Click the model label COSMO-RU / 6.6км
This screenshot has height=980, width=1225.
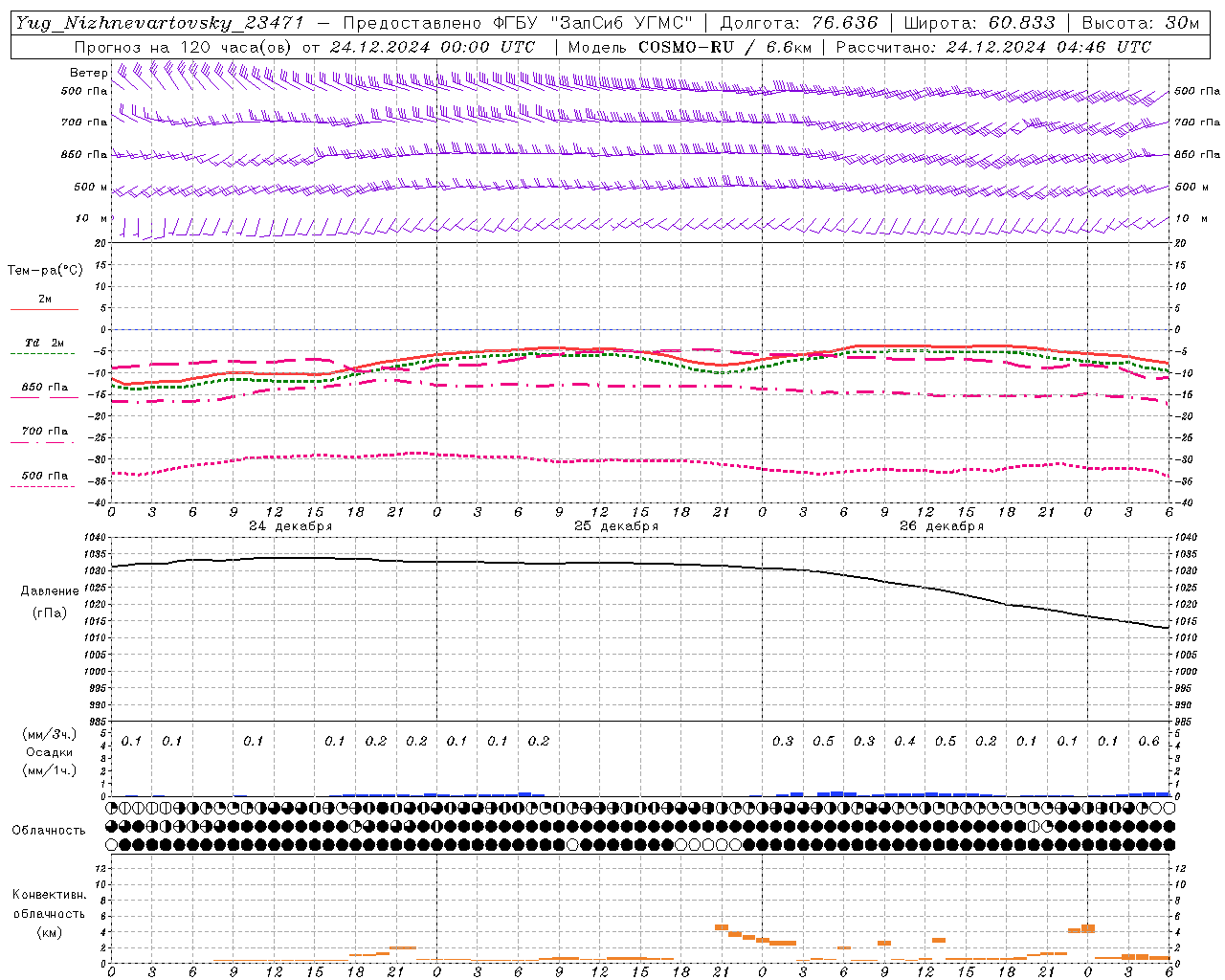725,47
